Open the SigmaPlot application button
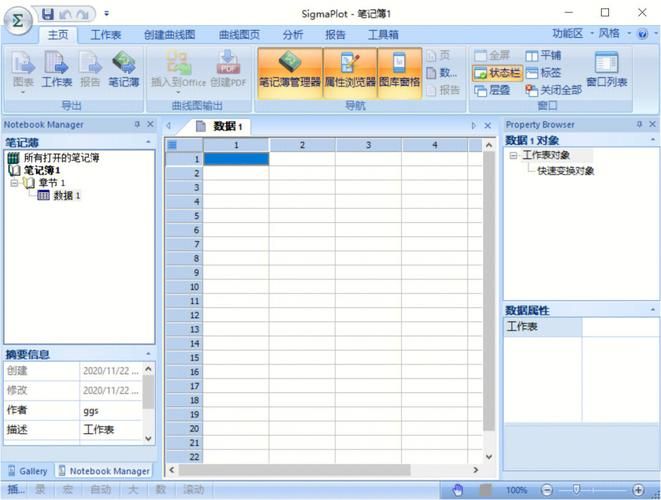 [18, 20]
